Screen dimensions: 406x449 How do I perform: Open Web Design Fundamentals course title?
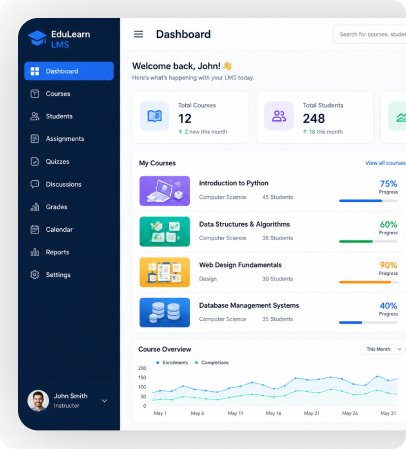coord(240,265)
